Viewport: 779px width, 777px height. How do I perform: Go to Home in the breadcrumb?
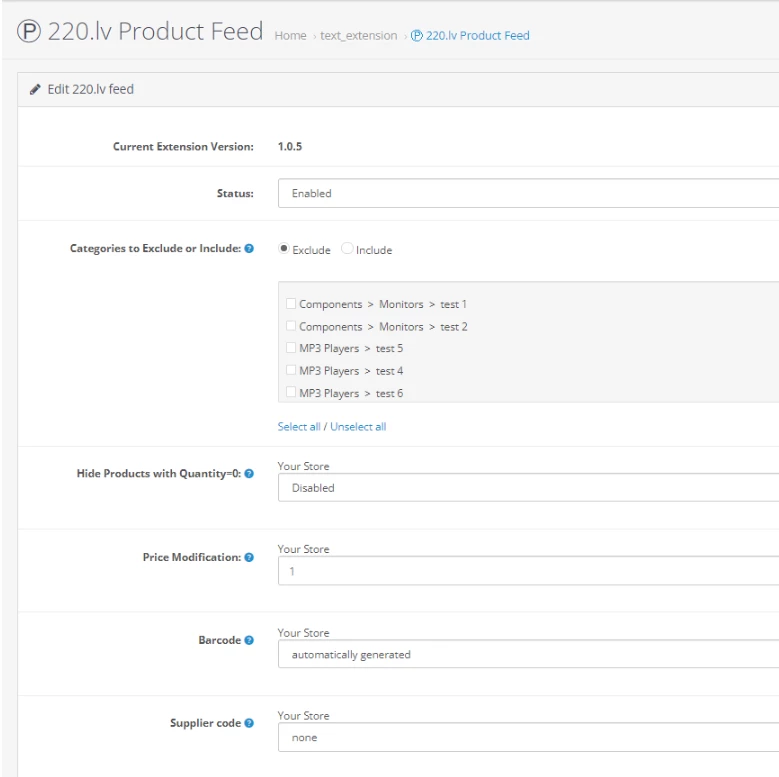[290, 36]
